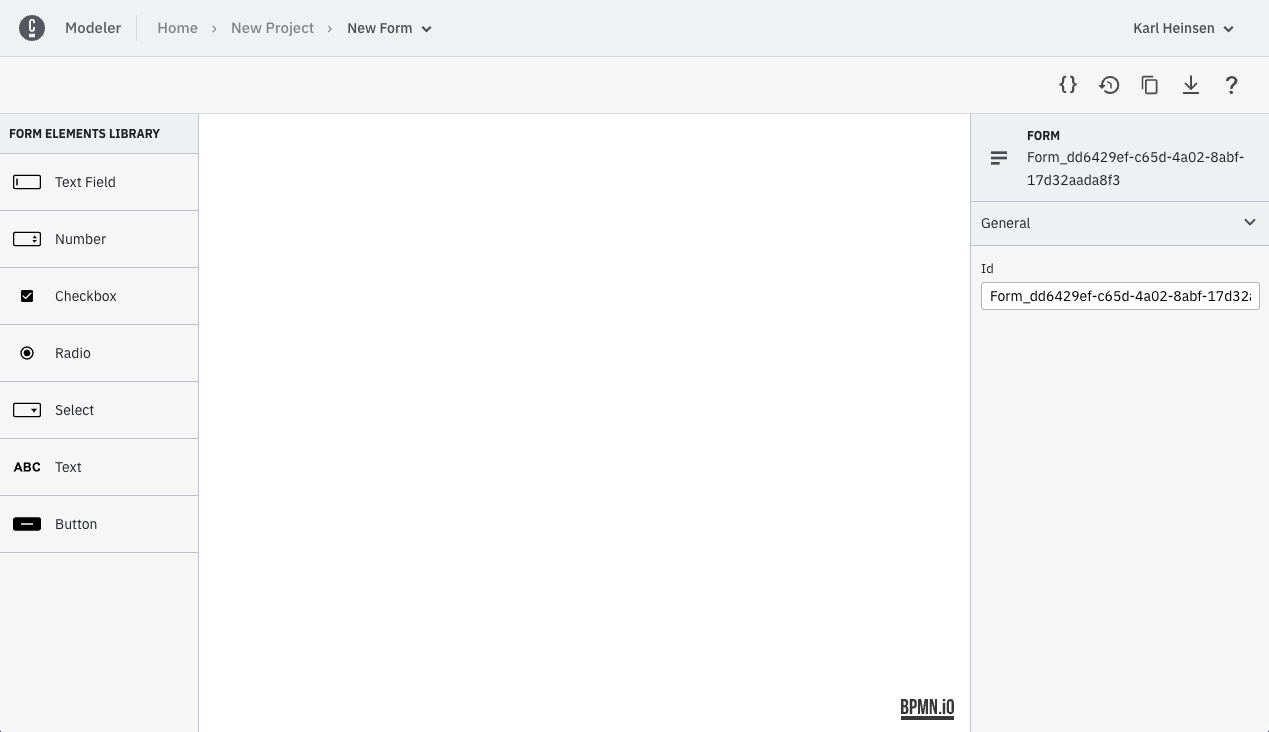Click the "FORM ELEMENTS LIBRARY" heading
The width and height of the screenshot is (1269, 732).
click(84, 133)
